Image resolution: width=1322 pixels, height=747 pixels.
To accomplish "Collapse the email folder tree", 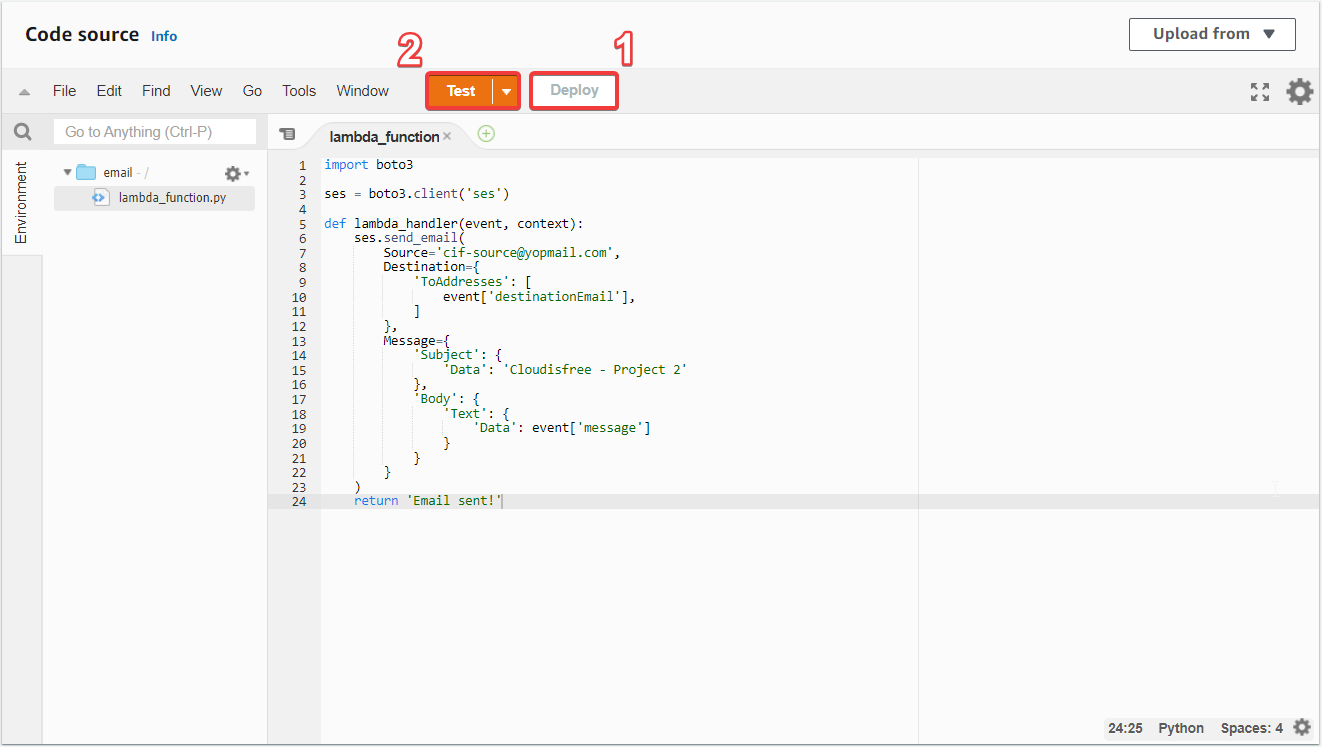I will pyautogui.click(x=68, y=172).
